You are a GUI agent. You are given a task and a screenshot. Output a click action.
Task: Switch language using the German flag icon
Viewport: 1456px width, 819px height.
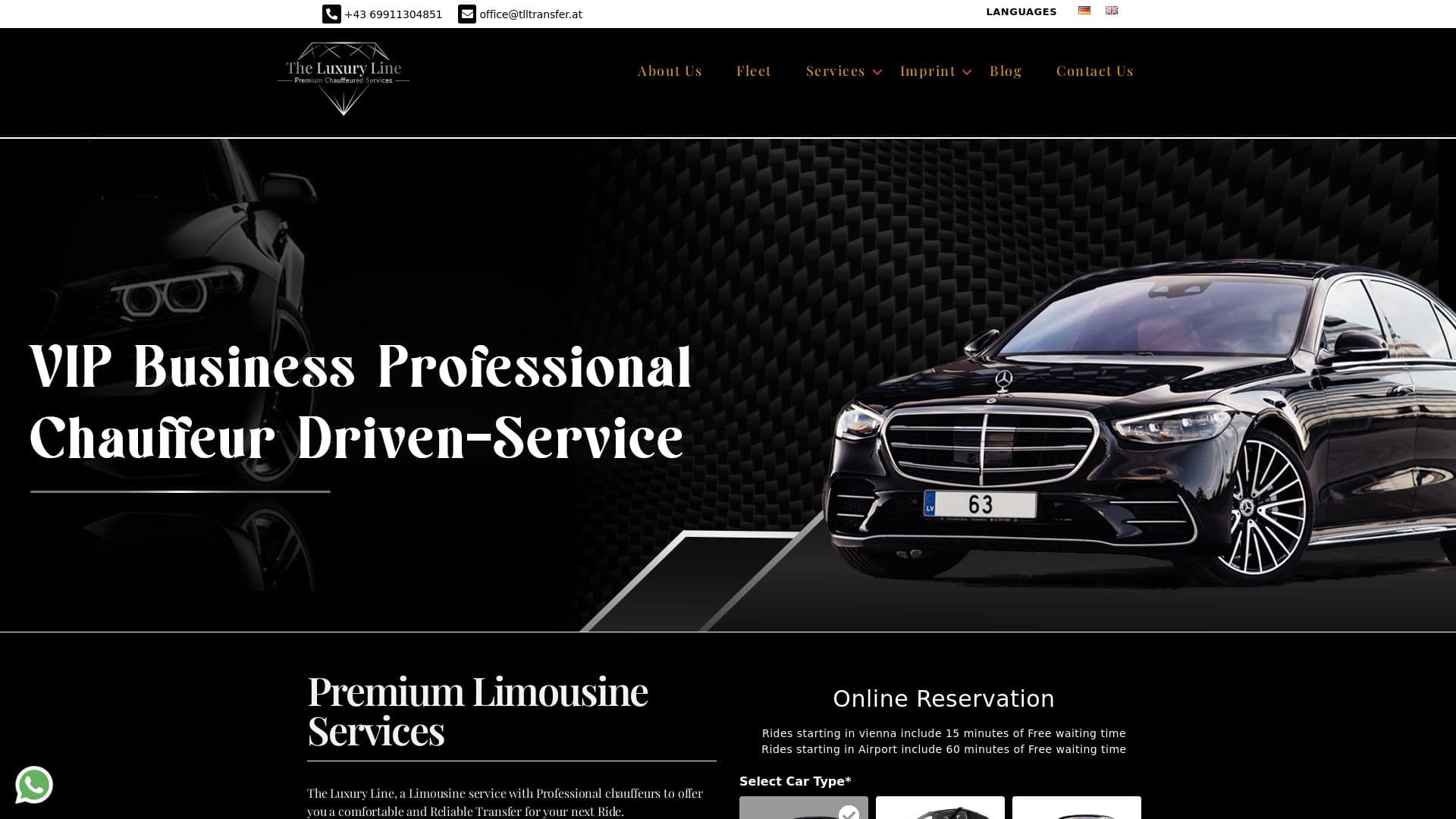coord(1084,10)
